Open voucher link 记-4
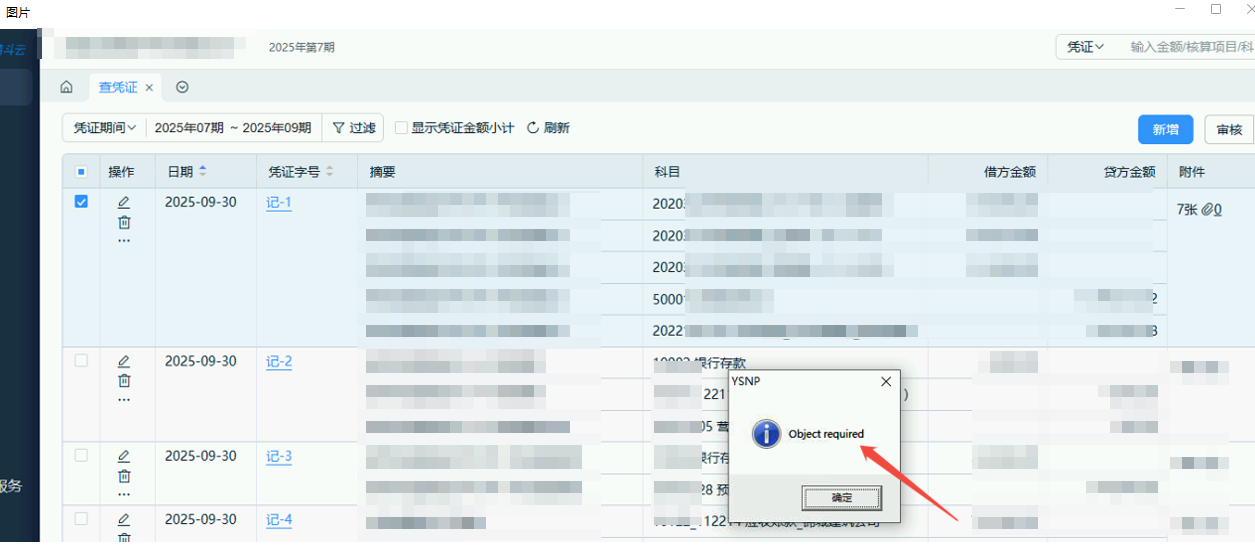The image size is (1255, 545). [279, 519]
